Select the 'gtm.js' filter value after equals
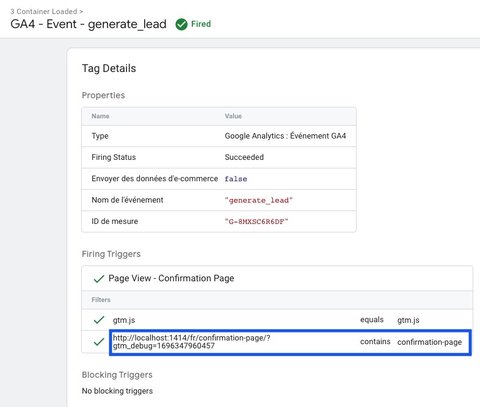 [408, 320]
